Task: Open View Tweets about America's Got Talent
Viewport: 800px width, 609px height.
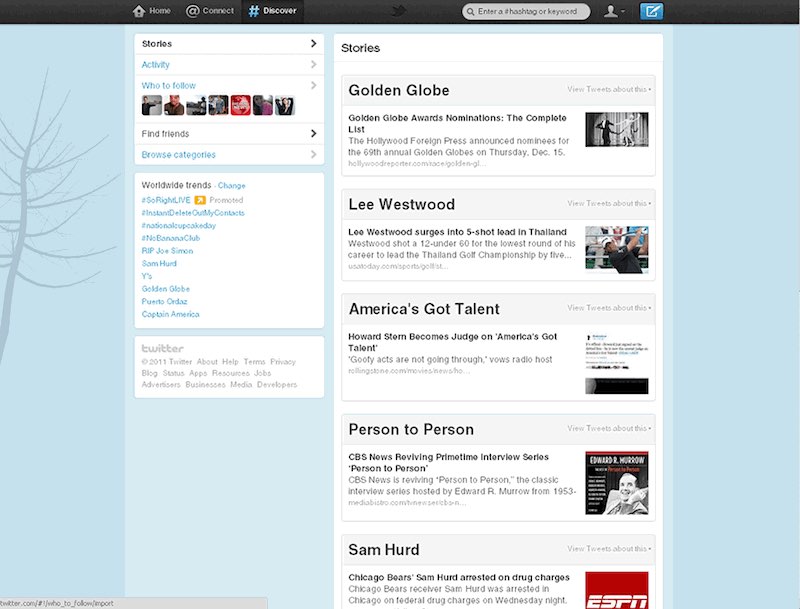Action: (609, 308)
